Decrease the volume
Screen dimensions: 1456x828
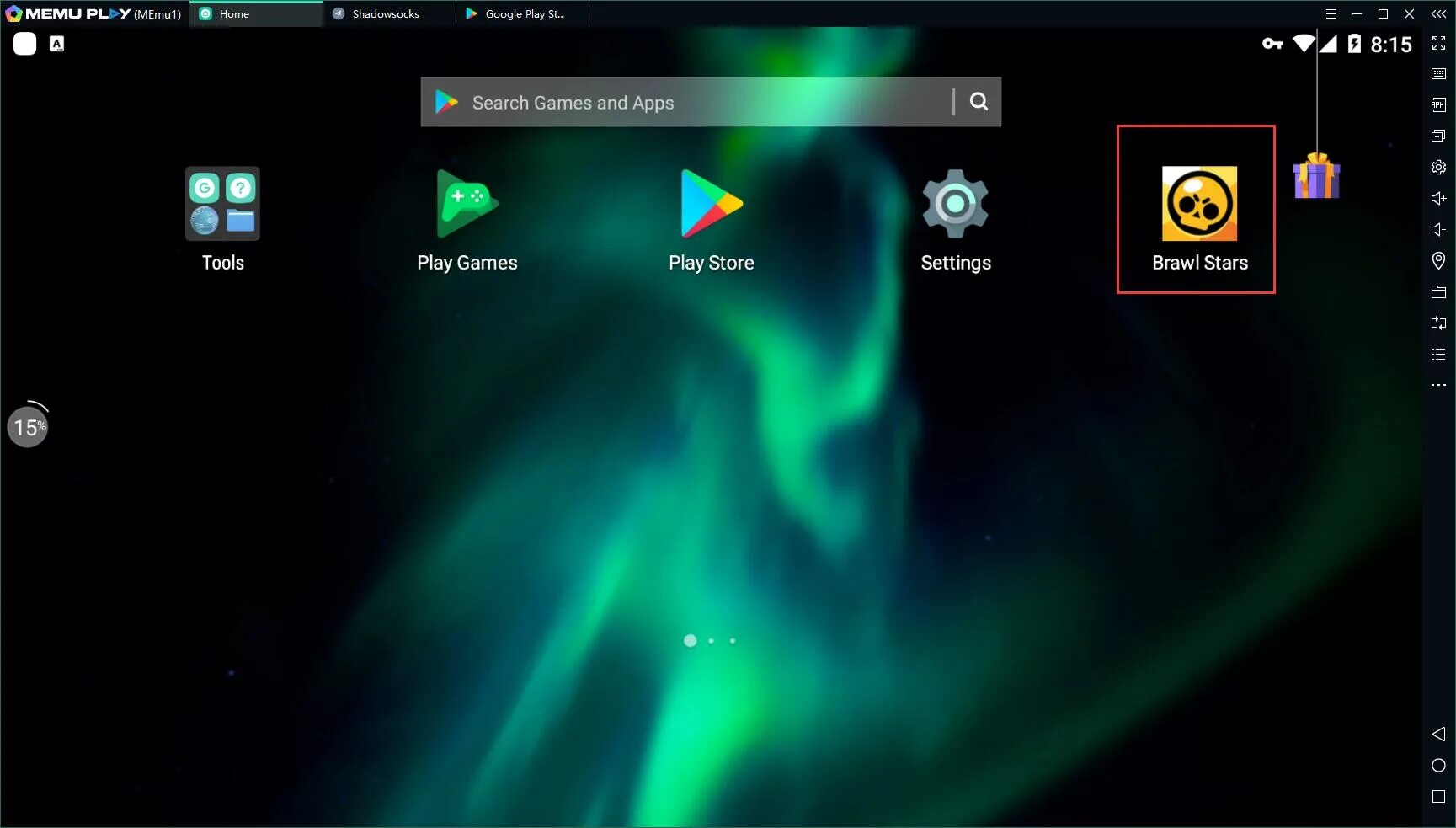pyautogui.click(x=1438, y=229)
